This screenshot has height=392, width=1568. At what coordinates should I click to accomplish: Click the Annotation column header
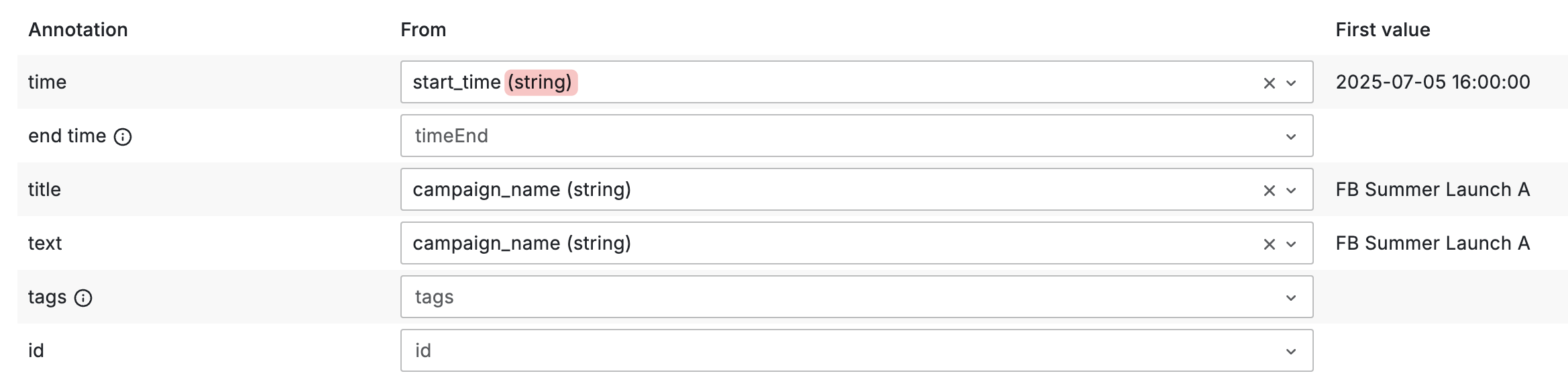coord(78,30)
